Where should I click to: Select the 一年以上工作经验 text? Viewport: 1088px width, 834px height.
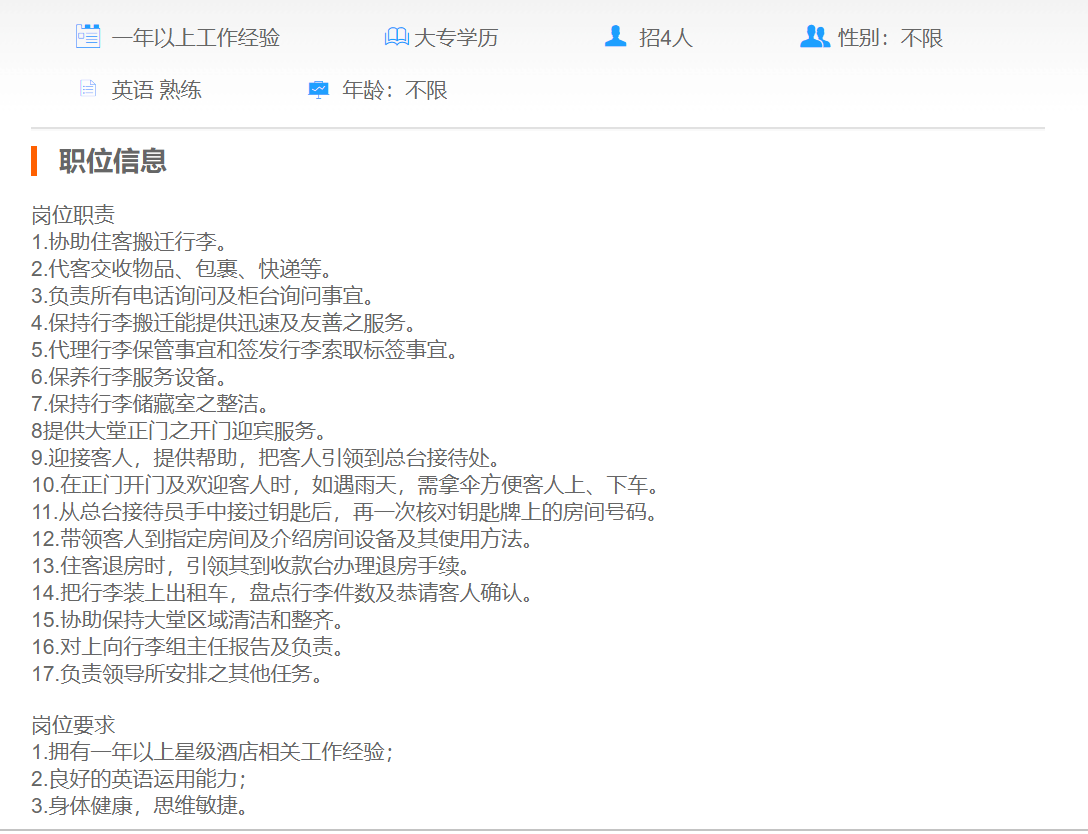point(196,38)
